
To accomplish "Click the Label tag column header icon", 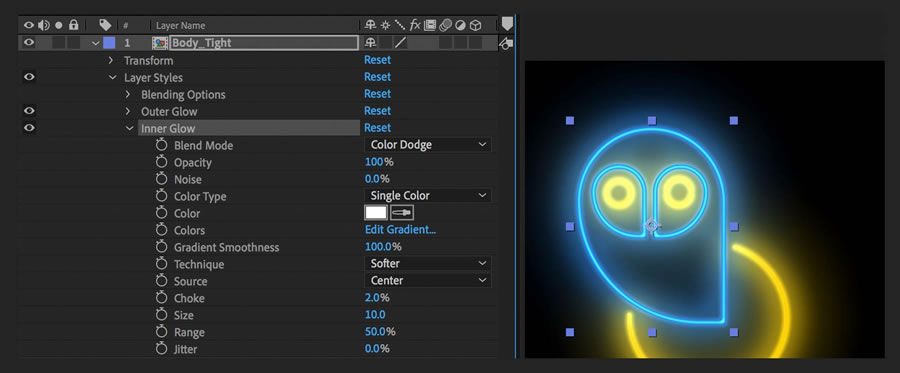I will pos(105,25).
